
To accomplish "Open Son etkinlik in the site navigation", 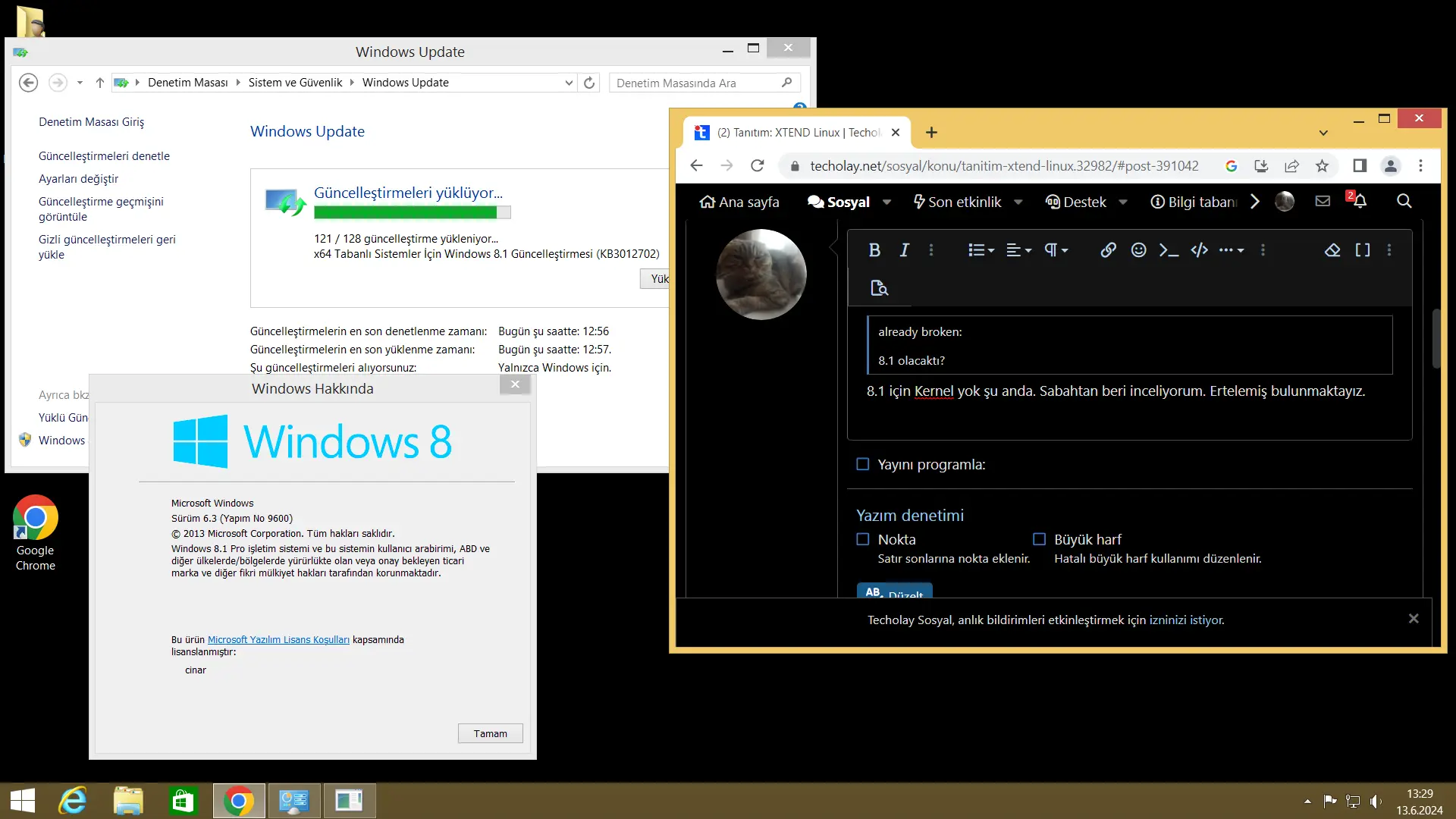I will [x=957, y=202].
